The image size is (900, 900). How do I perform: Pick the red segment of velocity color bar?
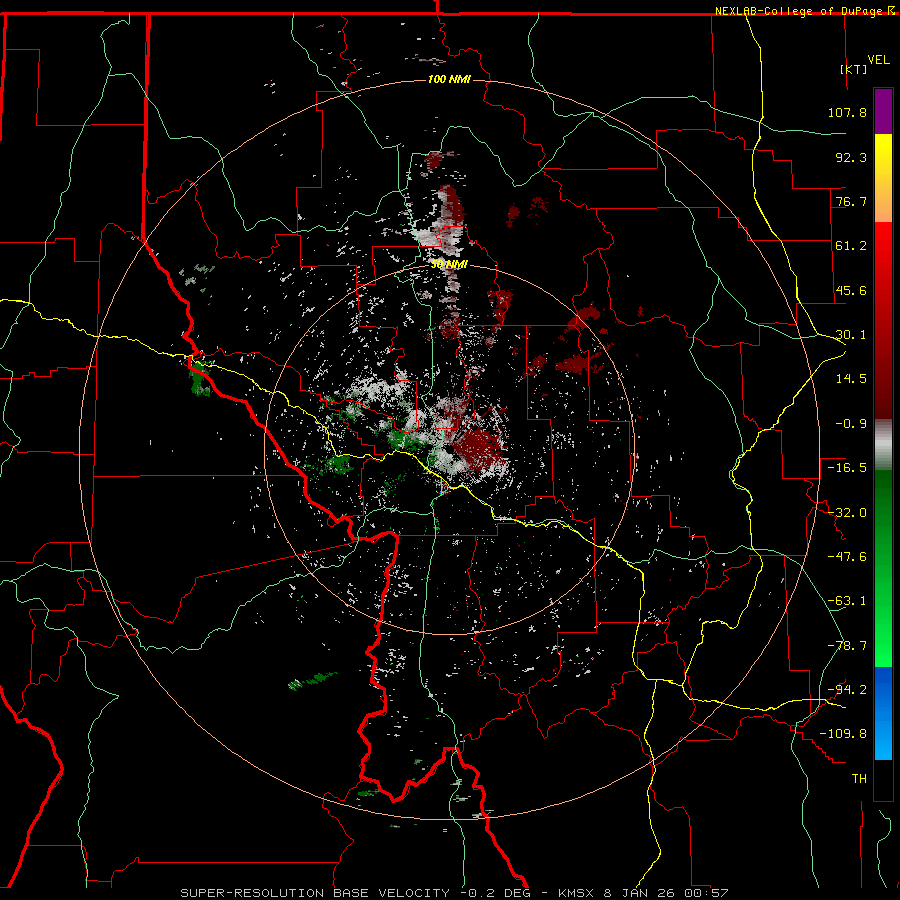(883, 320)
